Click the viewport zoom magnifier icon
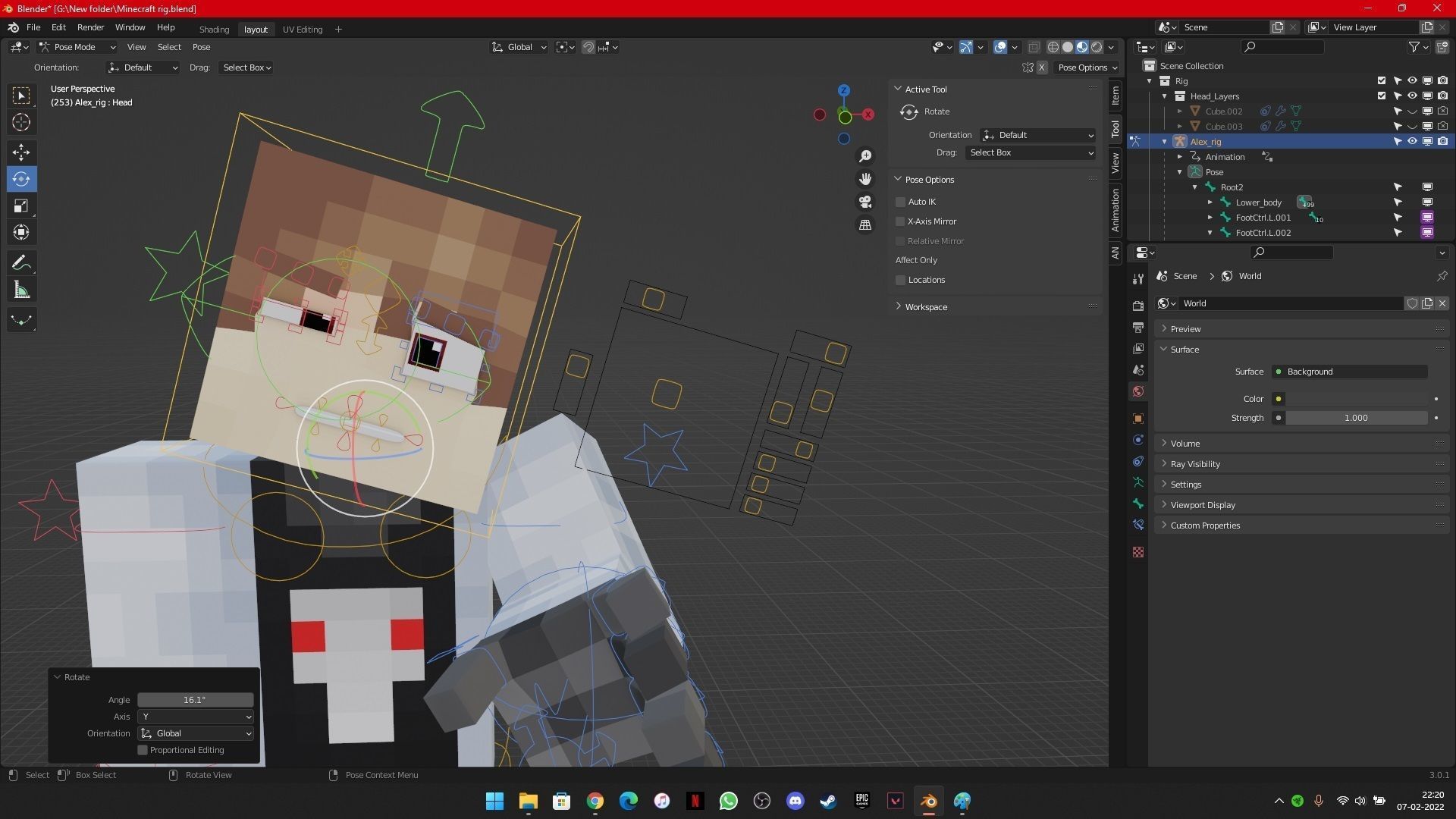Viewport: 1456px width, 819px height. [x=865, y=156]
